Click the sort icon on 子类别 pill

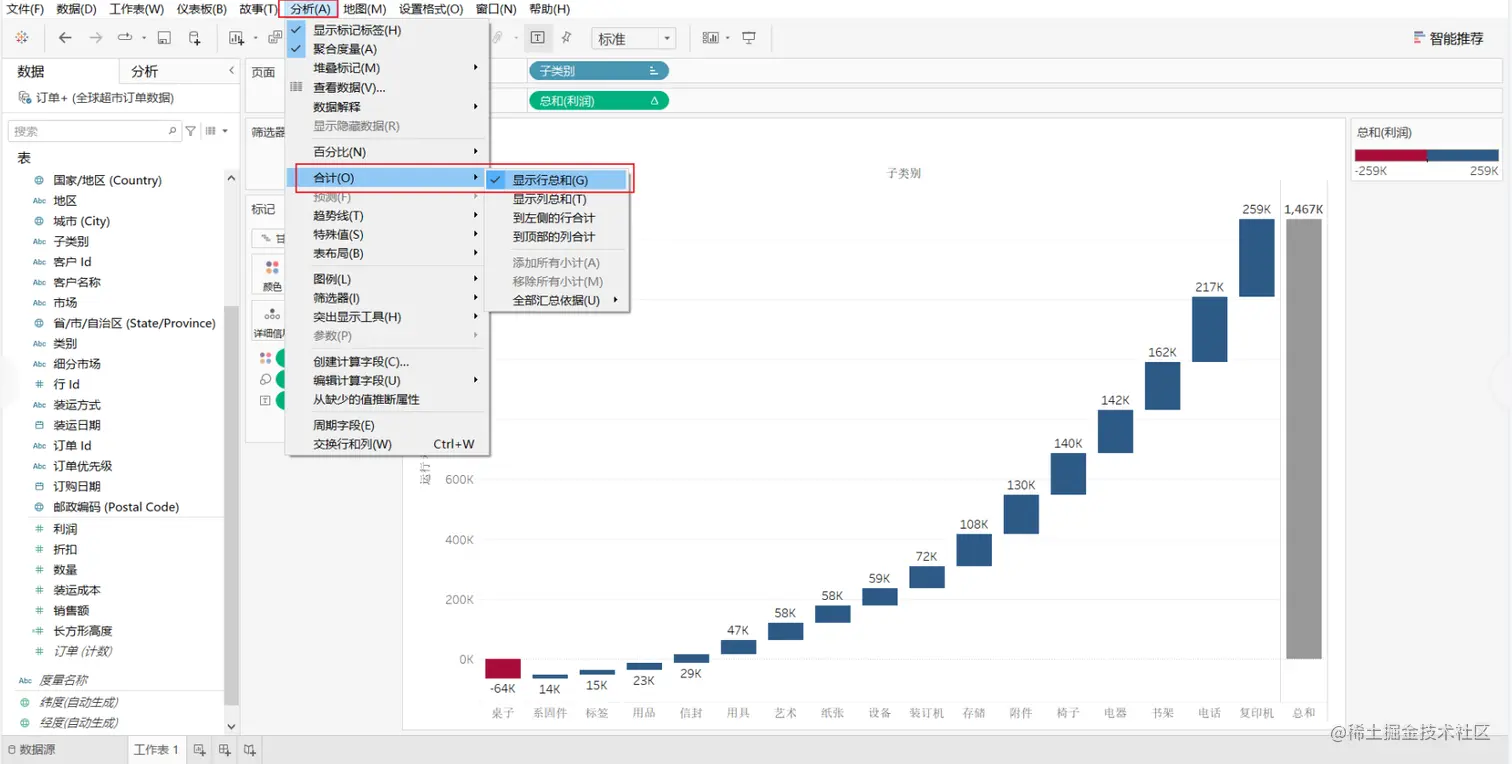pos(653,71)
